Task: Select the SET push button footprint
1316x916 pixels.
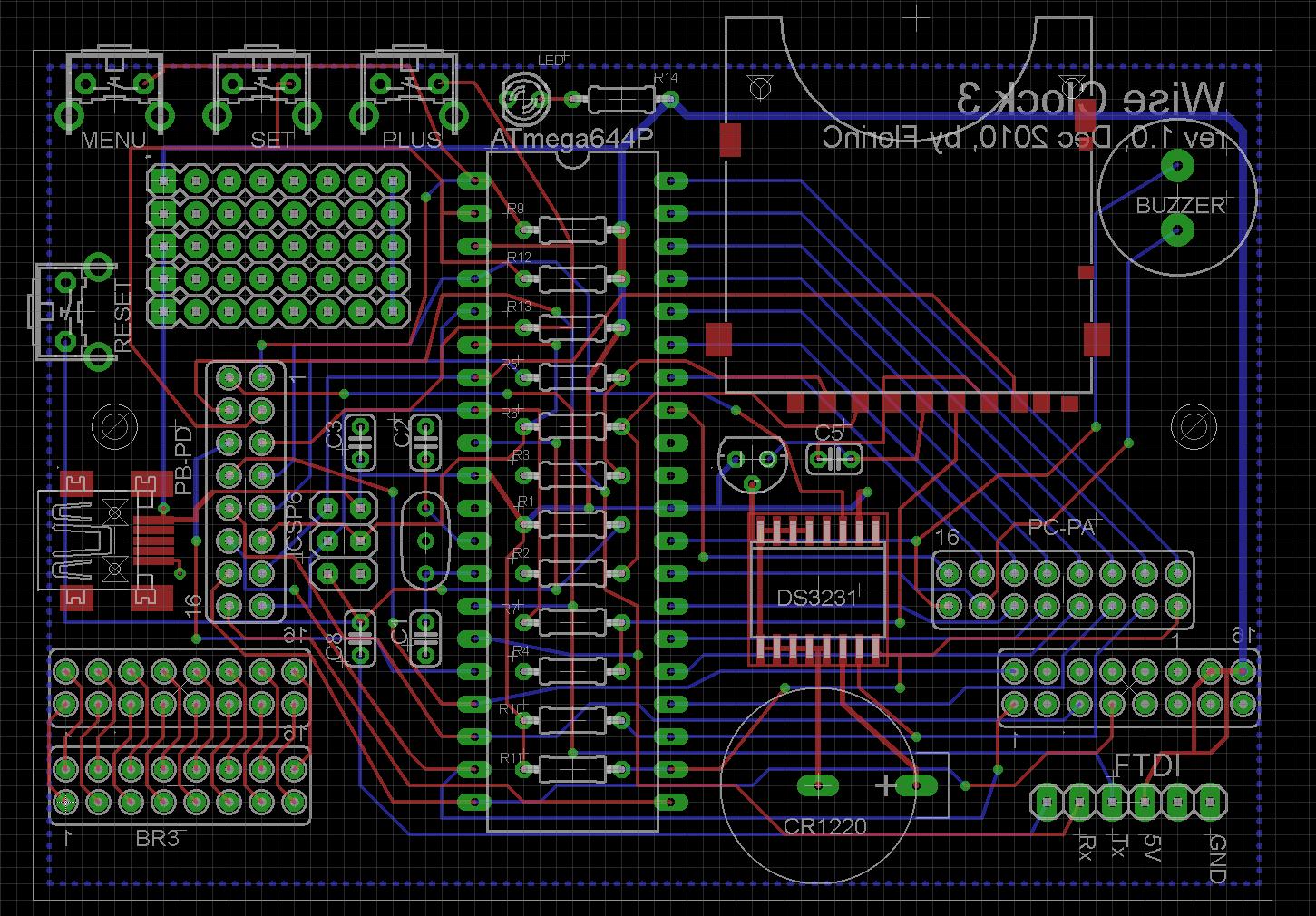Action: 261,92
